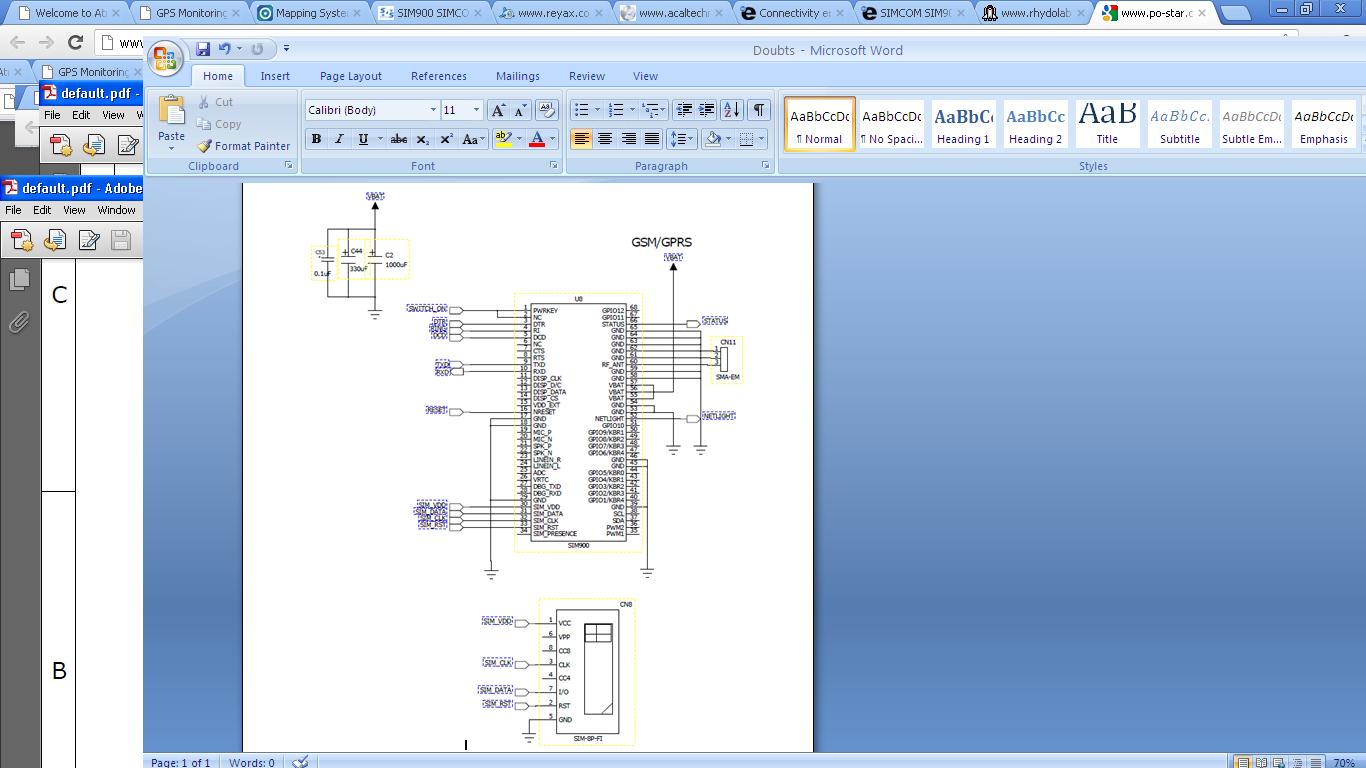1366x768 pixels.
Task: Open the Calibri font name dropdown
Action: [x=433, y=110]
